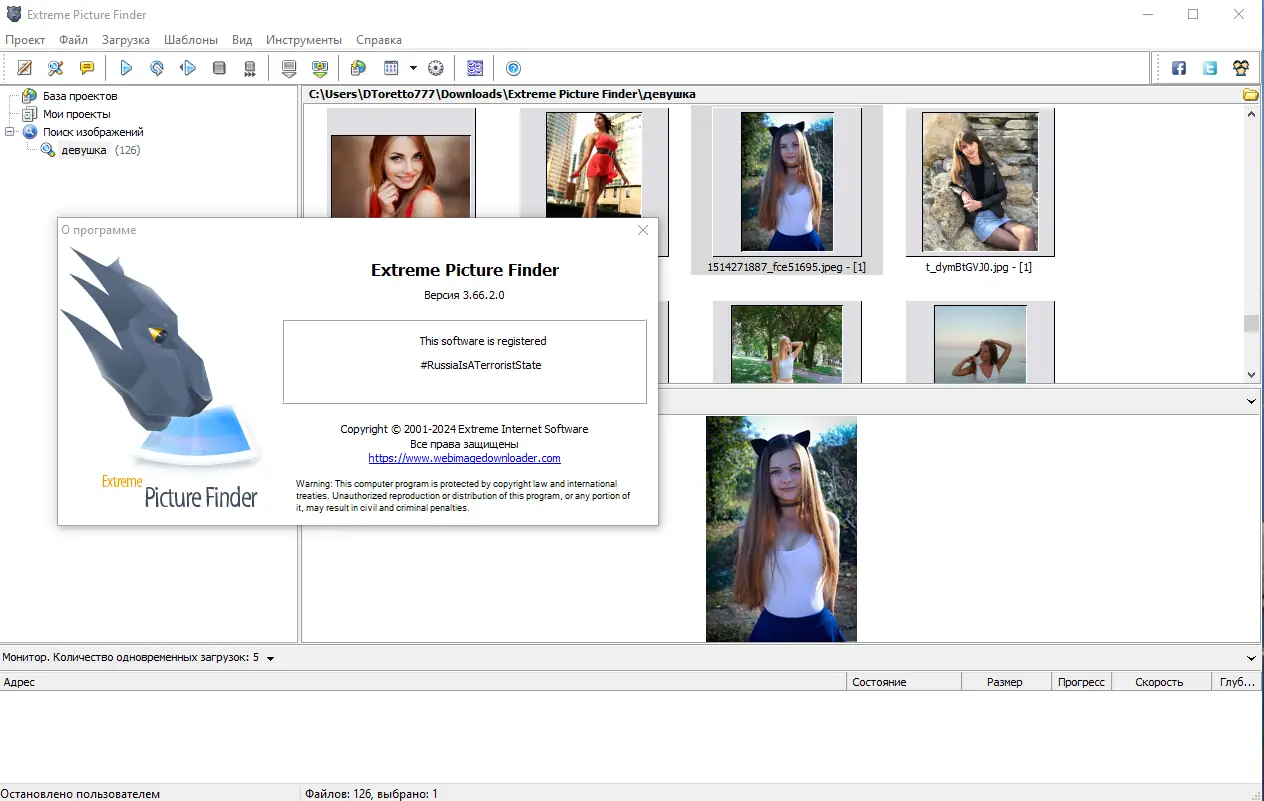Image resolution: width=1264 pixels, height=801 pixels.
Task: Click the restart circular-arrow icon
Action: coord(157,68)
